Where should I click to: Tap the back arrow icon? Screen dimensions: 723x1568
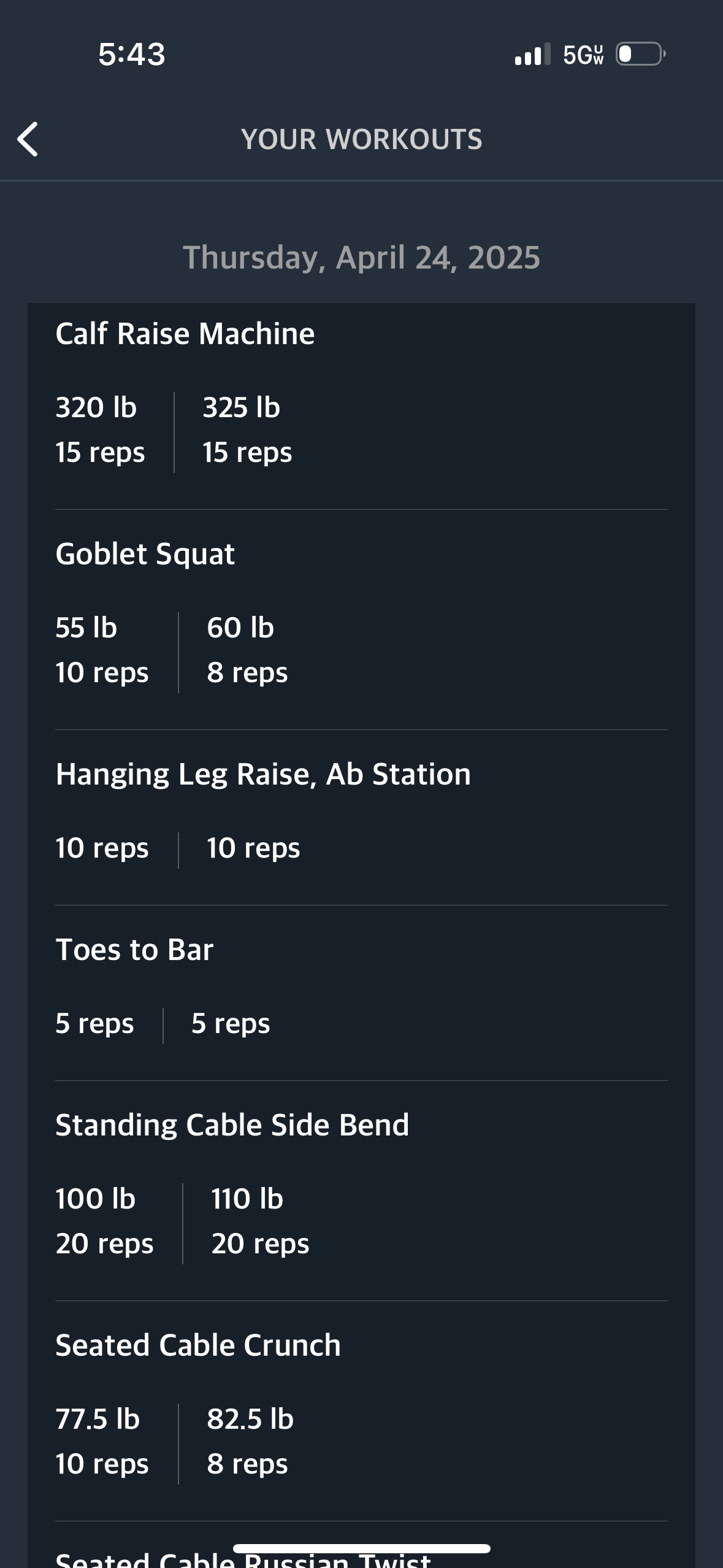point(28,139)
